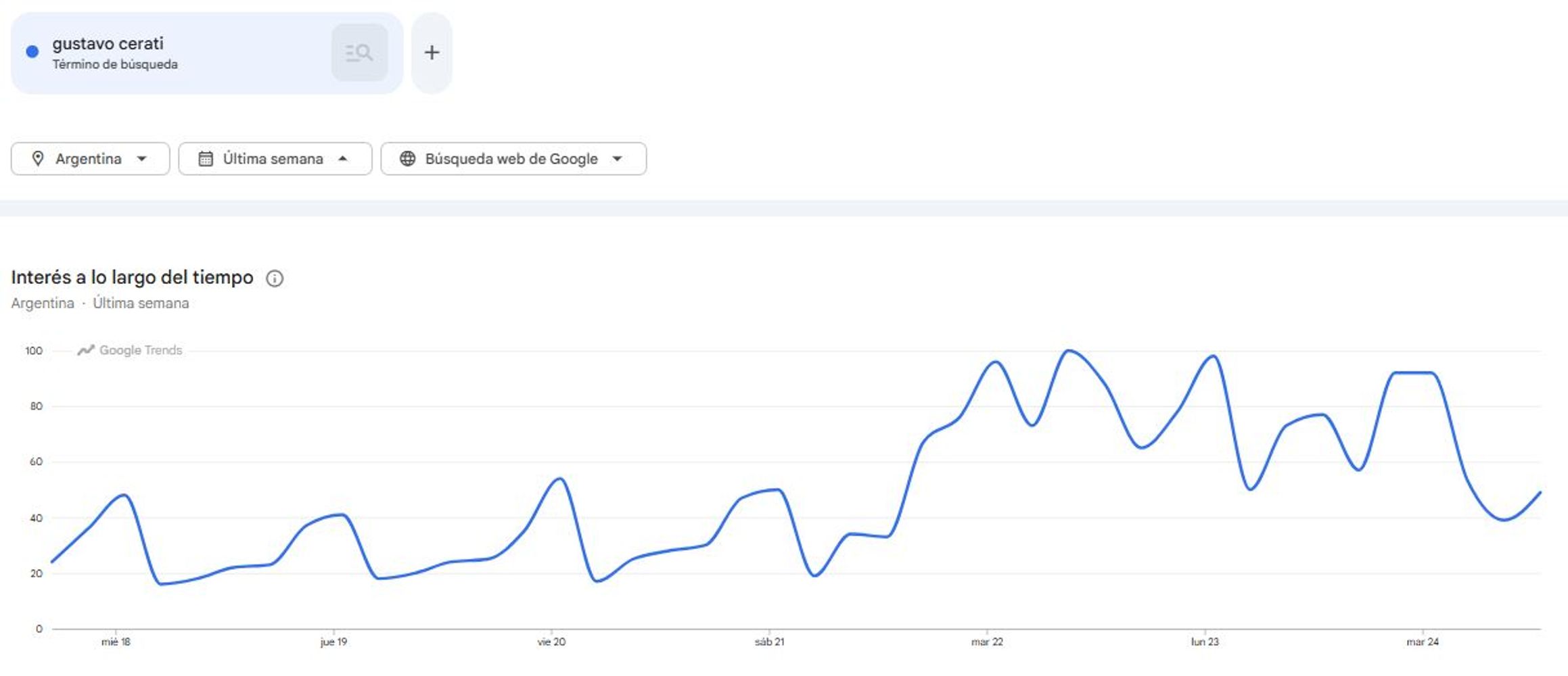Click the calendar icon

coord(206,159)
